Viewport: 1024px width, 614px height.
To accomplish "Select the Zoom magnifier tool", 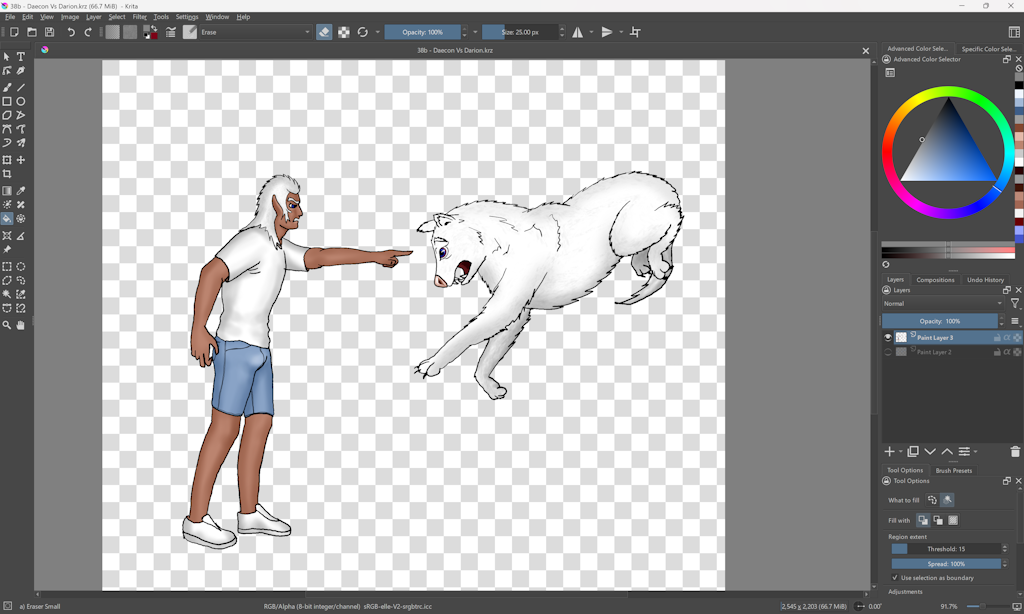I will 7,325.
